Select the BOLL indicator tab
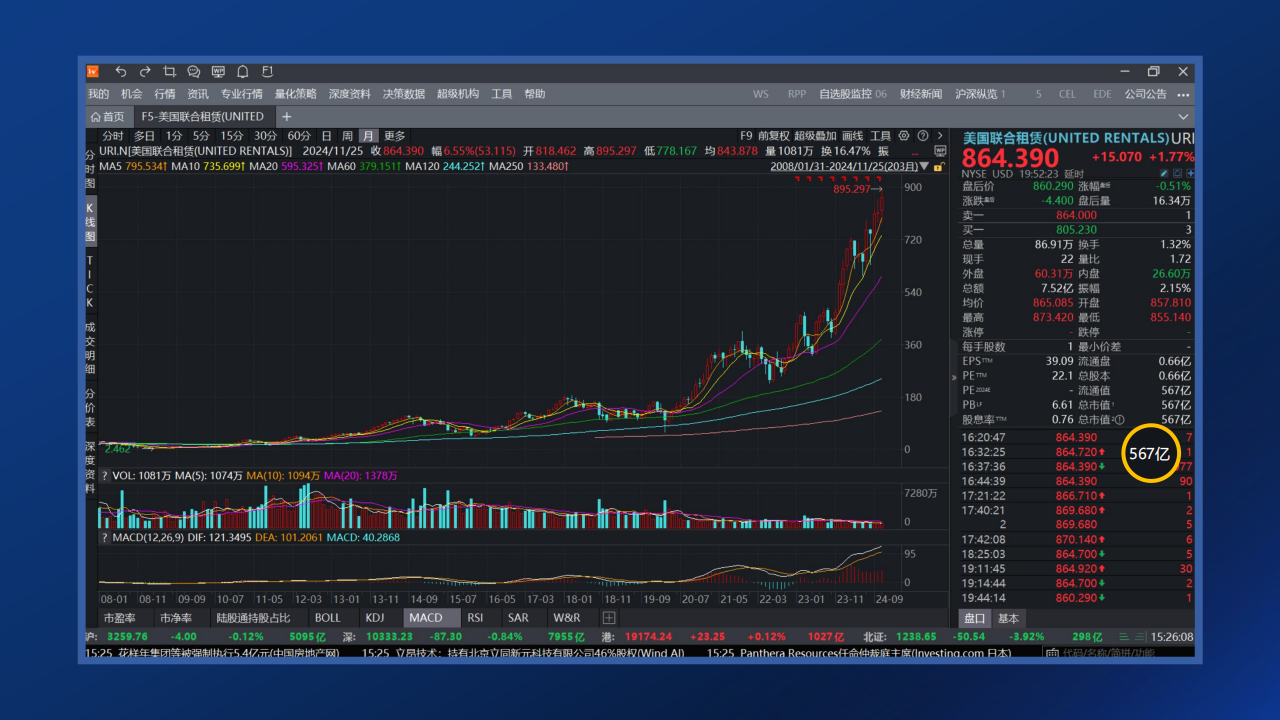This screenshot has width=1280, height=720. click(x=327, y=618)
